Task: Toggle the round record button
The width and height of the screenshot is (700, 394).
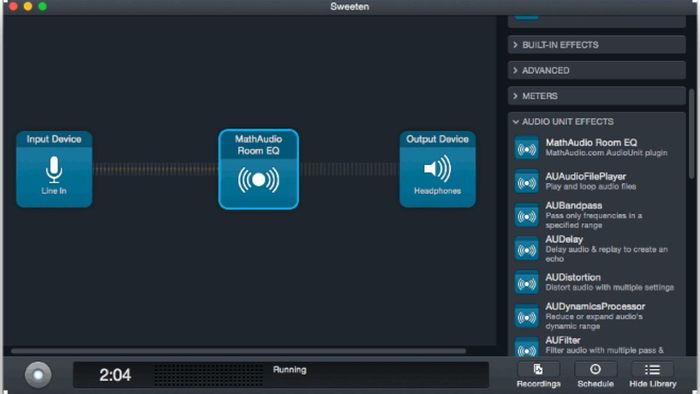Action: click(x=38, y=375)
